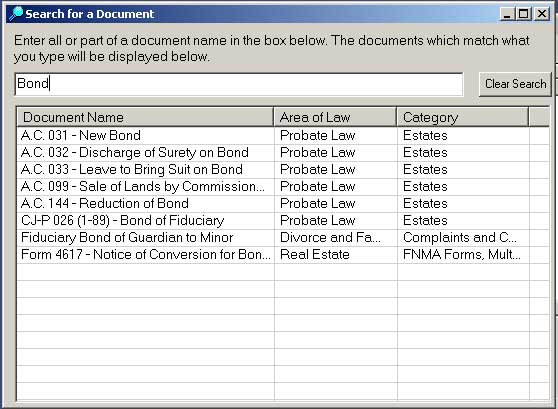Click the FNMA Forms category cell
558x409 pixels.
[x=463, y=255]
